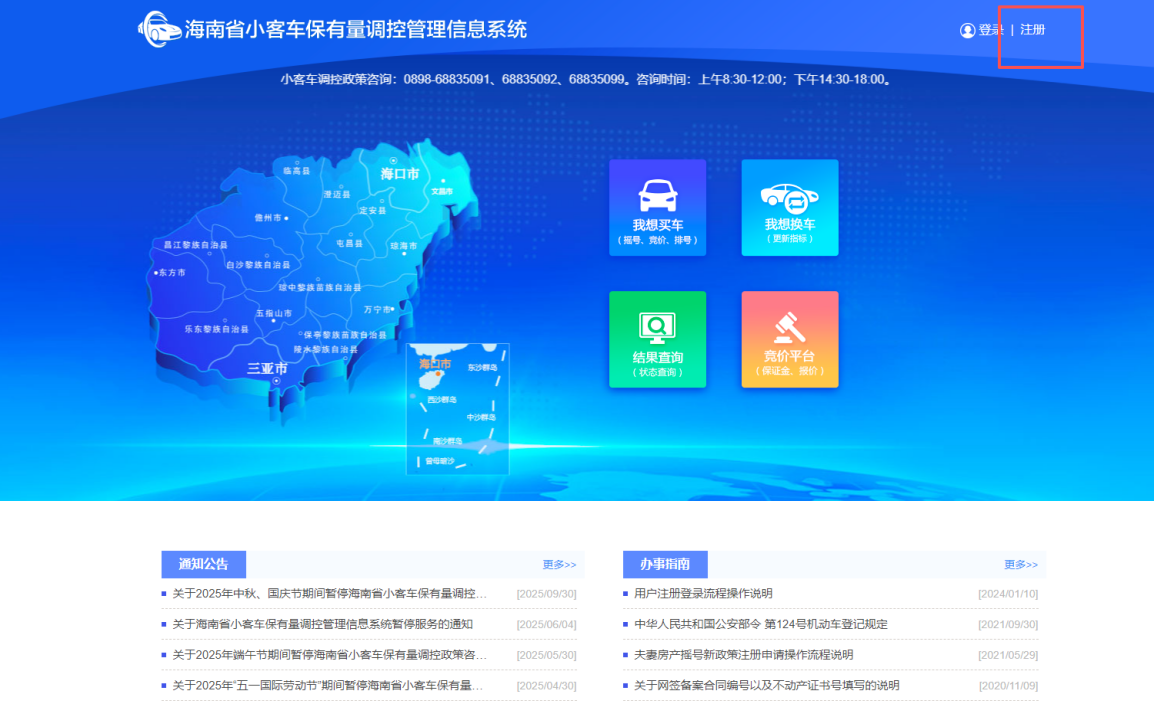
Task: Open 结果查询 via the magnifier screen icon
Action: coord(657,338)
